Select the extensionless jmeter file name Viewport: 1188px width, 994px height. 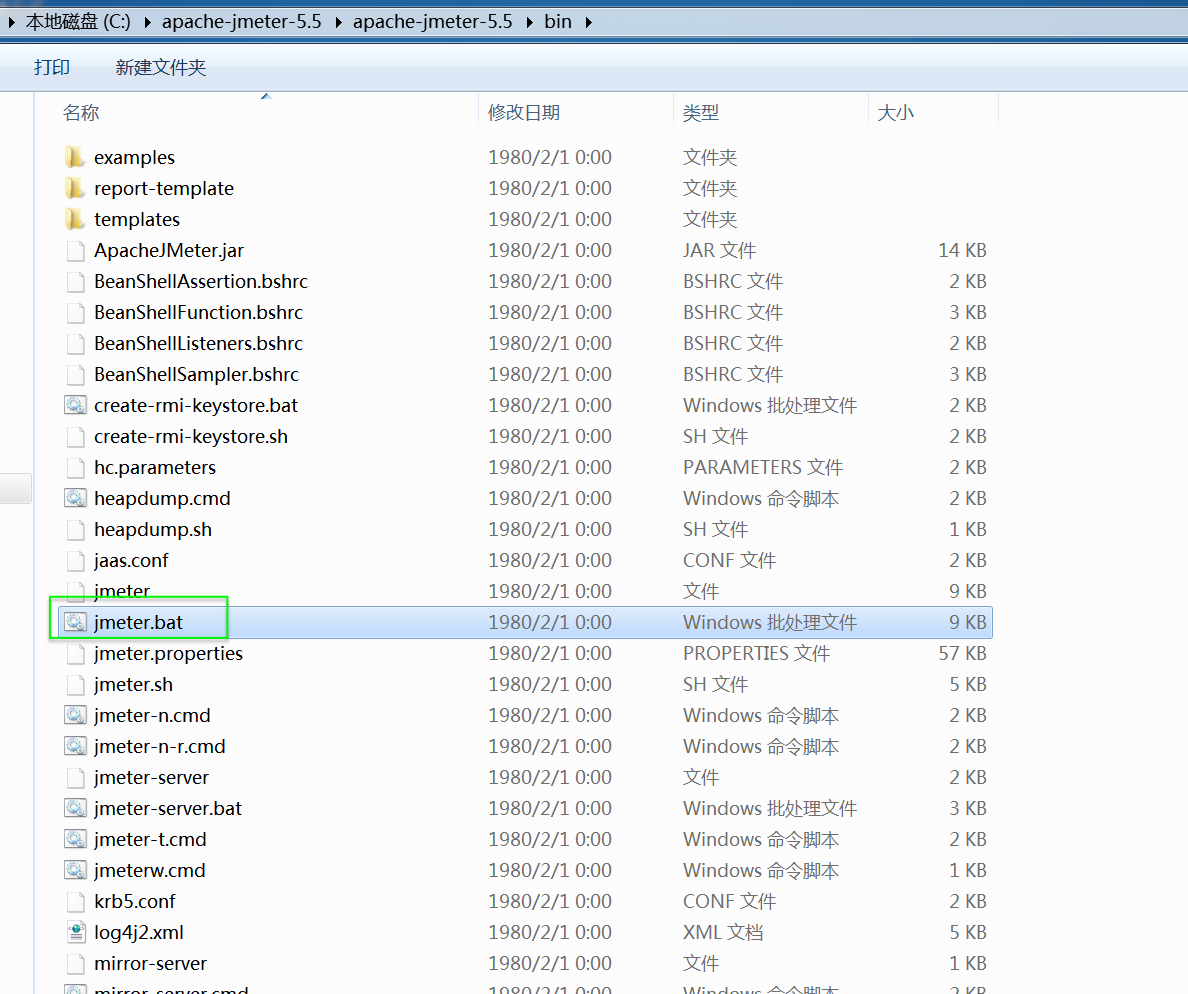(x=122, y=591)
